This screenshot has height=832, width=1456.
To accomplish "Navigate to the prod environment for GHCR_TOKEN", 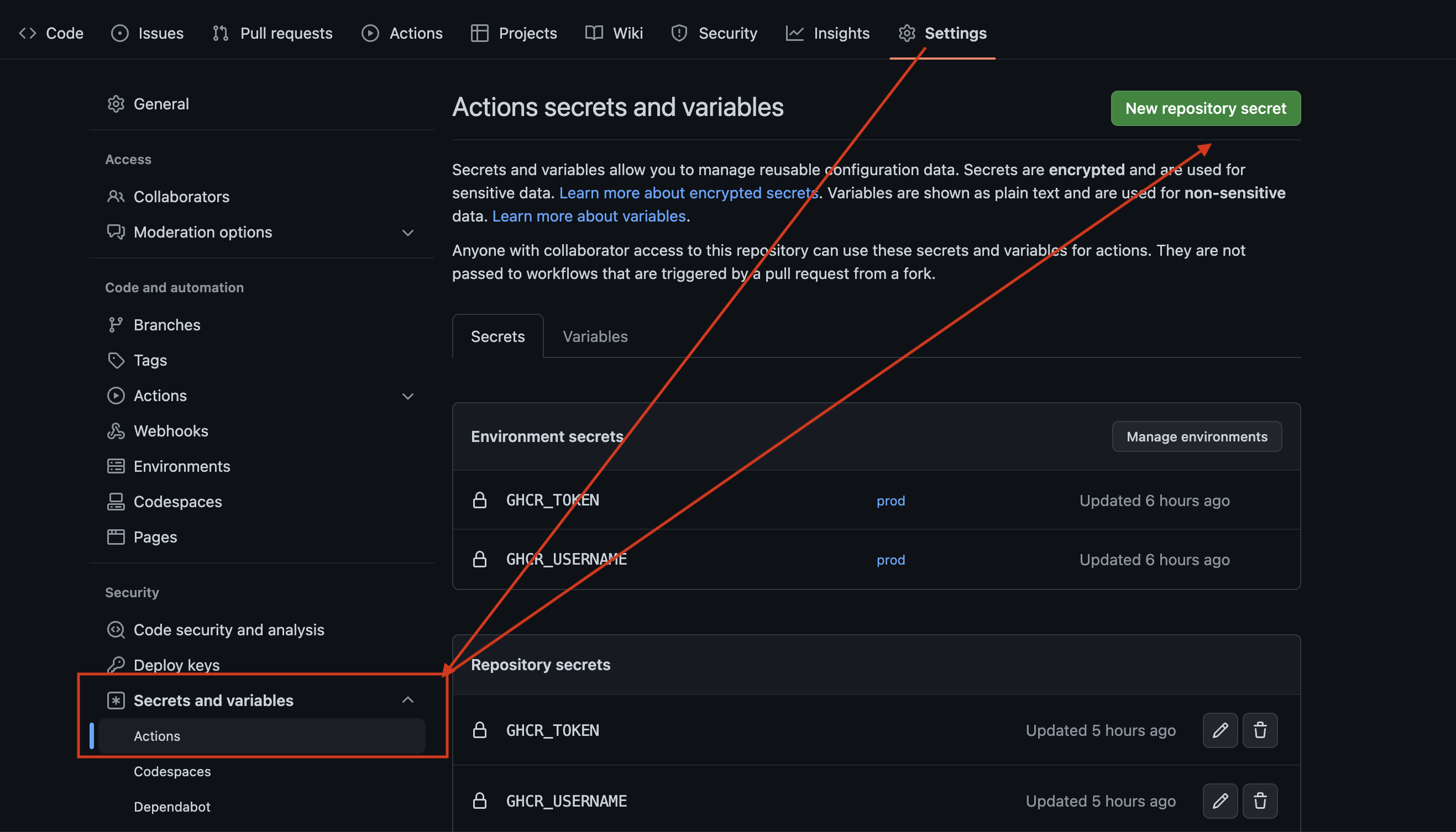I will 888,499.
